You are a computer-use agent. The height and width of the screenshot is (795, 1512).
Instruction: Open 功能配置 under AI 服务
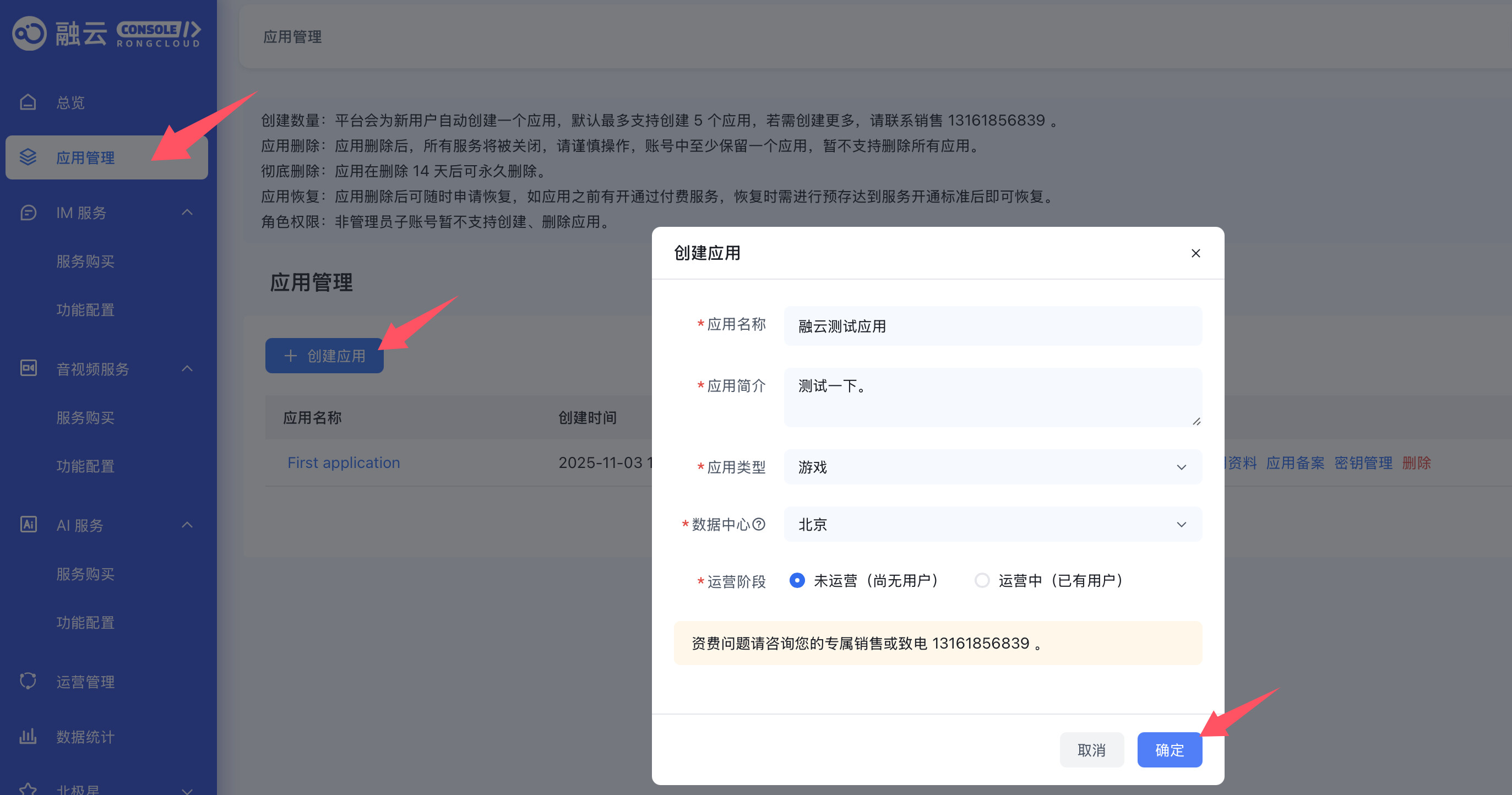[85, 623]
